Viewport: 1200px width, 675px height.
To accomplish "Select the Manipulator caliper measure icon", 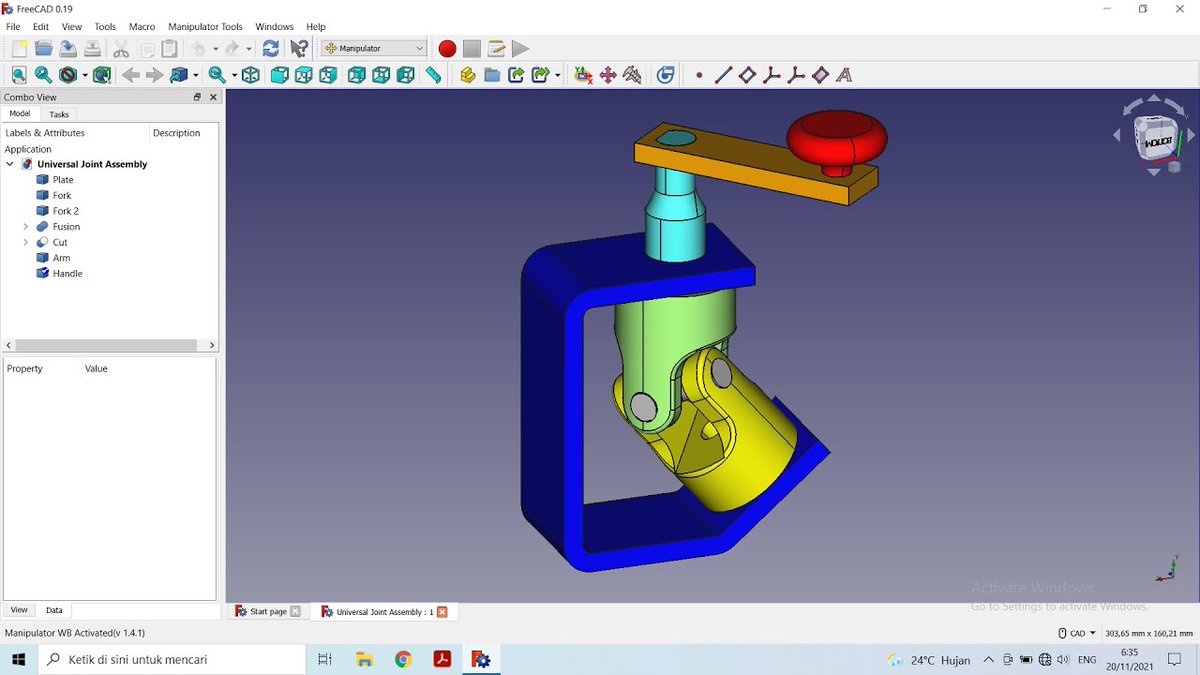I will pyautogui.click(x=632, y=75).
